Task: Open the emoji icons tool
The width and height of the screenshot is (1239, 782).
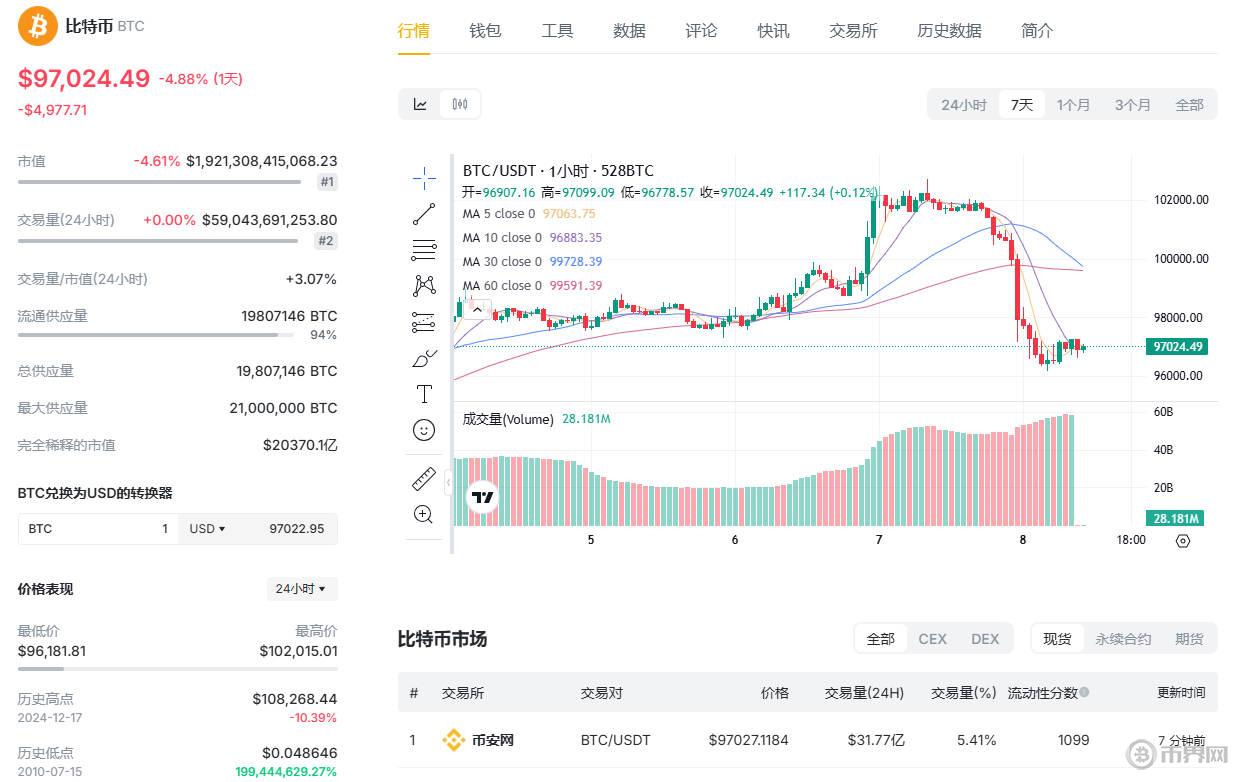Action: point(424,430)
